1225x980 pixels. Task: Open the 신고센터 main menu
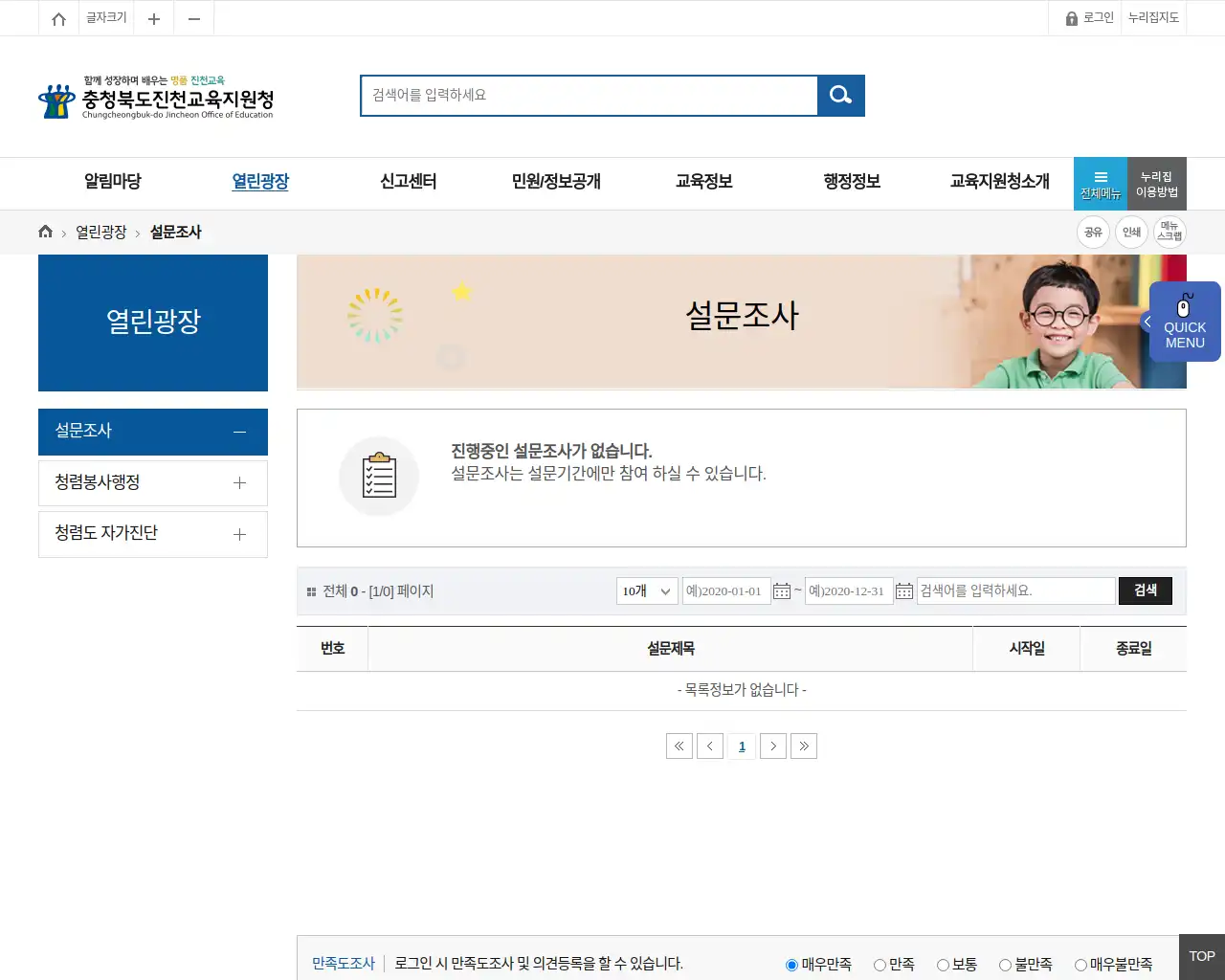pos(409,182)
